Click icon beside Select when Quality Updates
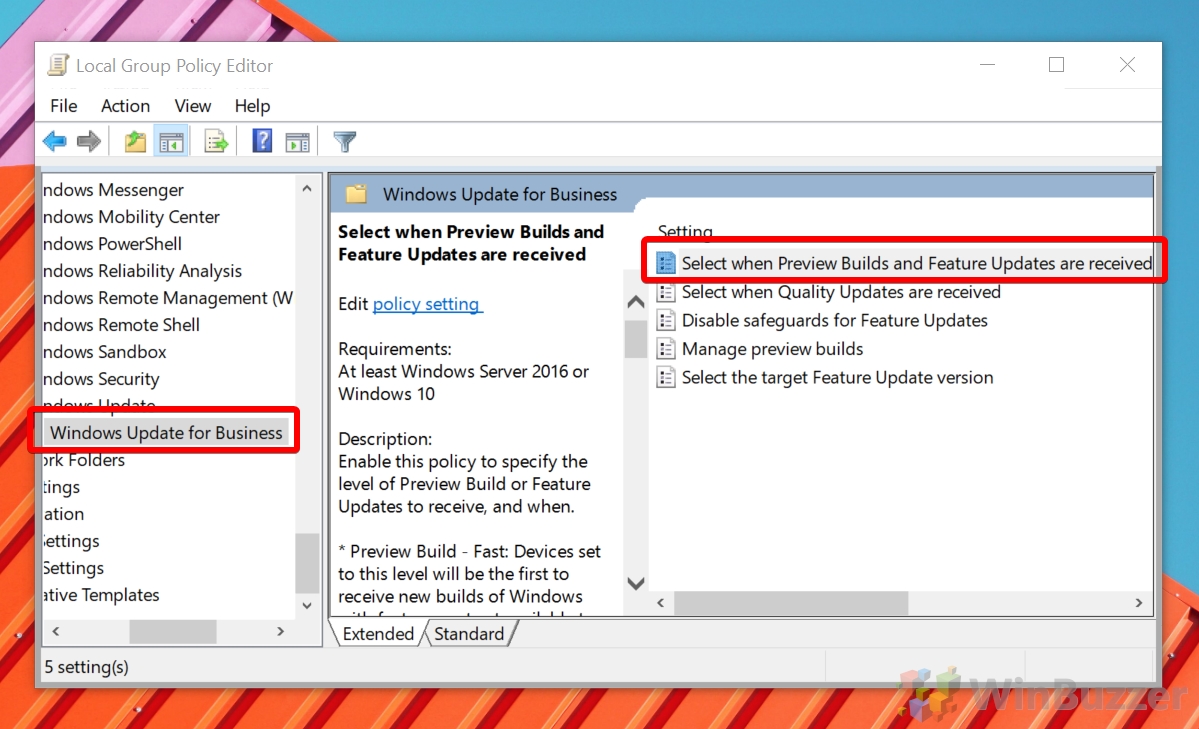Viewport: 1199px width, 729px height. pos(666,292)
